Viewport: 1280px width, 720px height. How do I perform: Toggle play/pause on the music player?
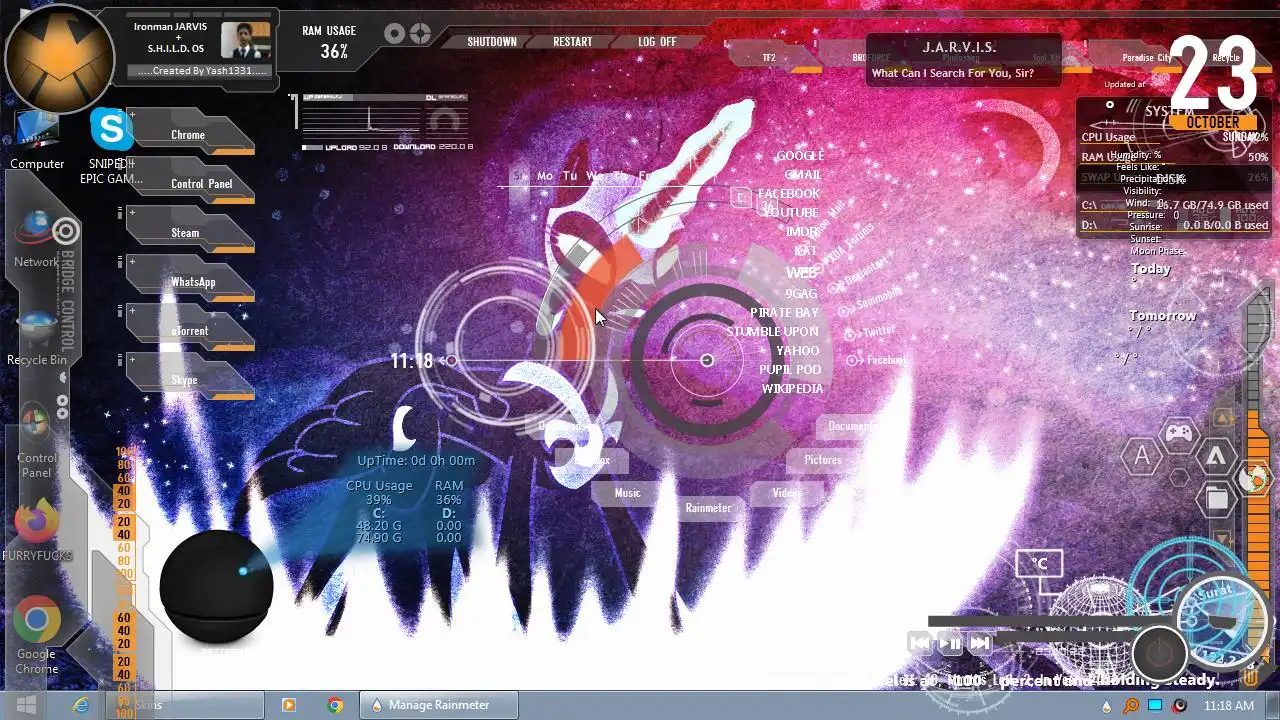[x=950, y=643]
